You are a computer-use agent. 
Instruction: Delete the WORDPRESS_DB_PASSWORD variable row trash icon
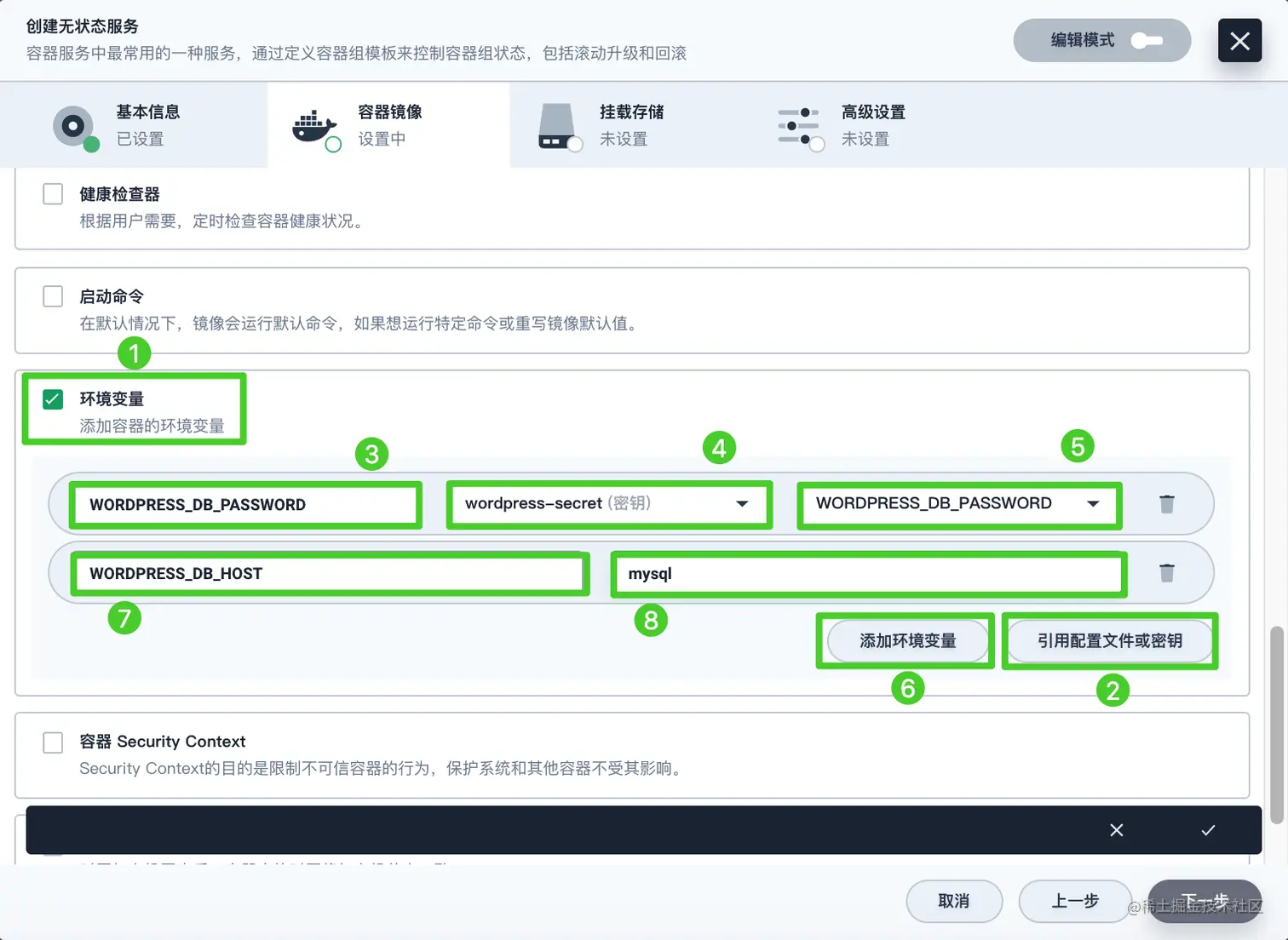[x=1166, y=504]
